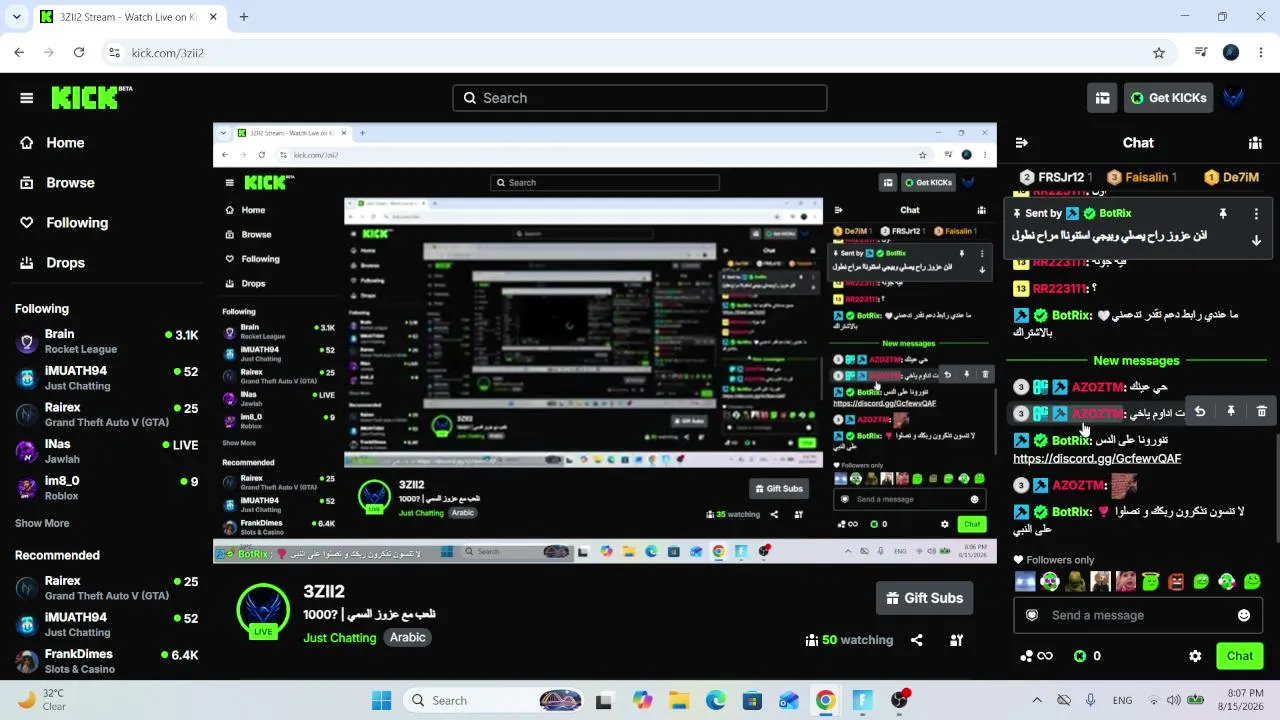Open the discord.gg/GcfewvQAF link

tap(1097, 459)
